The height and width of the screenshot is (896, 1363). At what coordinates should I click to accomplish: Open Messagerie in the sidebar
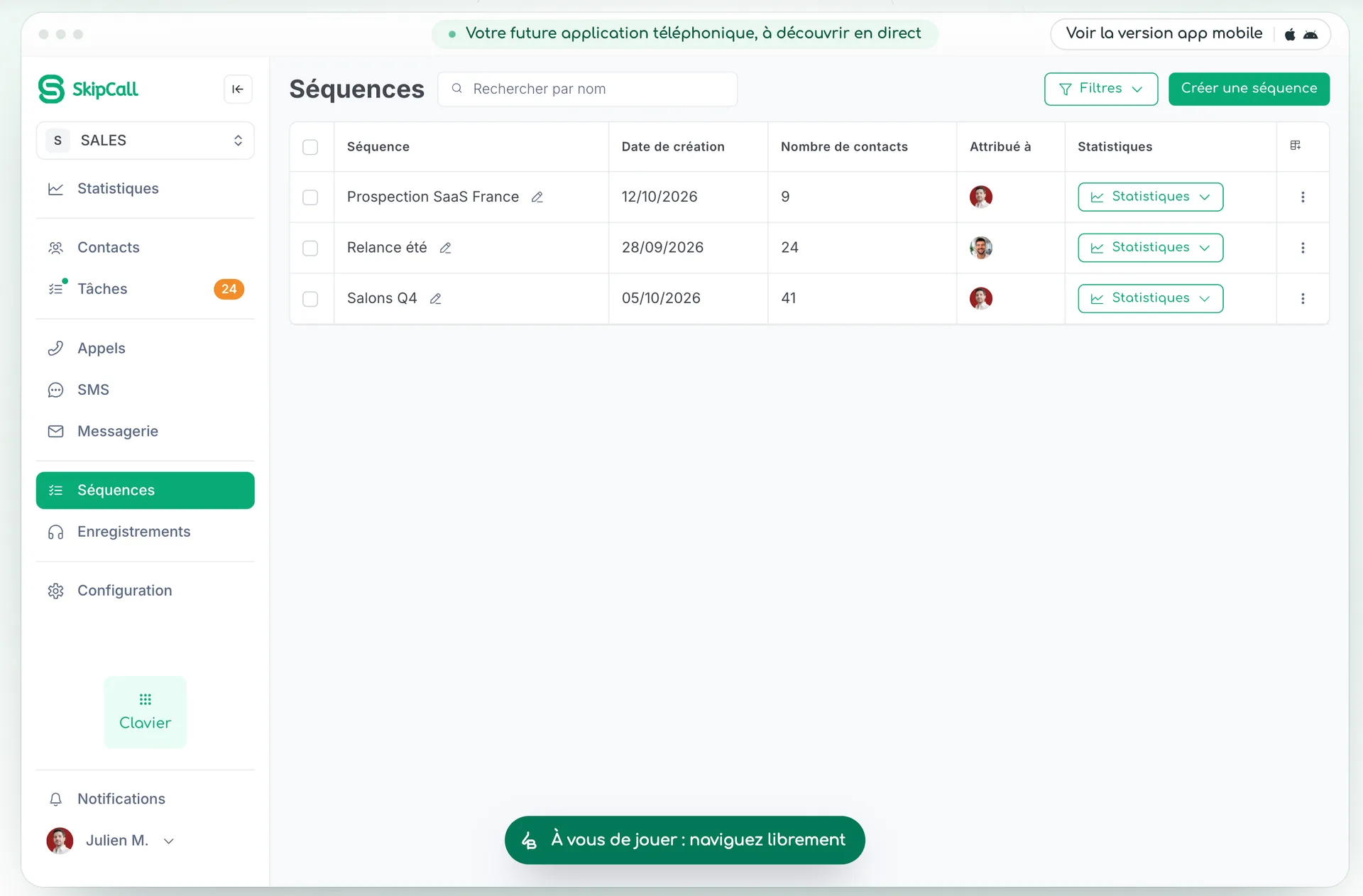point(145,432)
